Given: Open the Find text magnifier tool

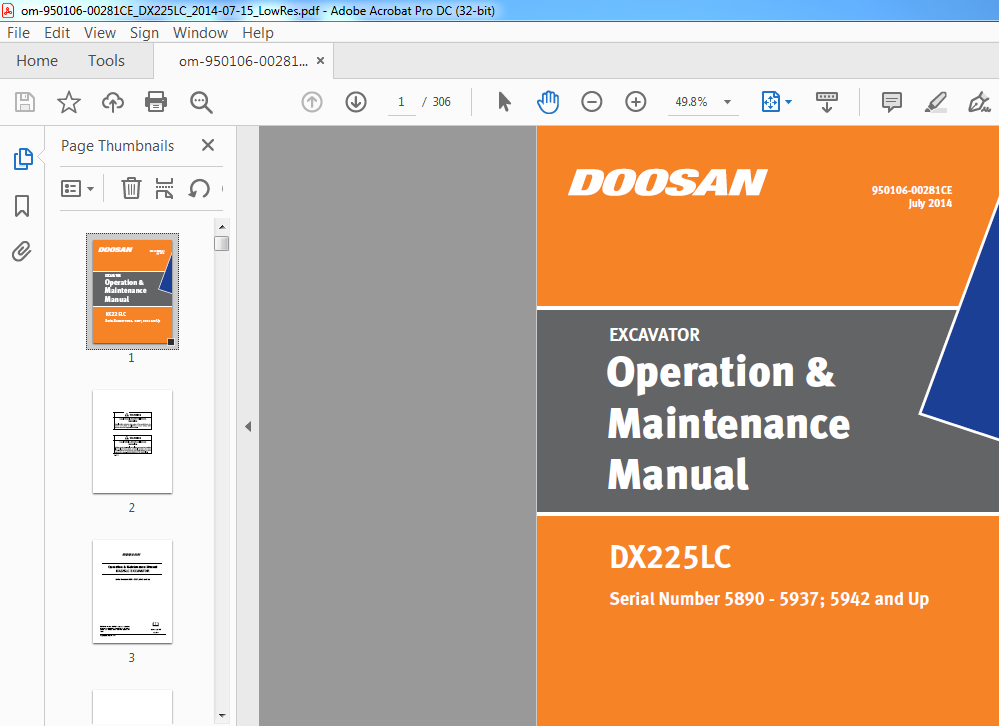Looking at the screenshot, I should pos(201,102).
